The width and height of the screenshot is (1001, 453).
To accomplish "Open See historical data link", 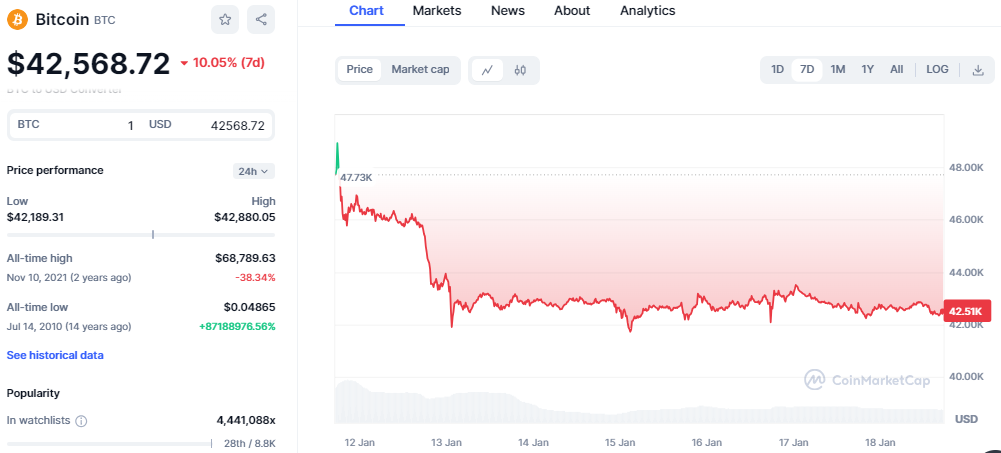I will (55, 355).
